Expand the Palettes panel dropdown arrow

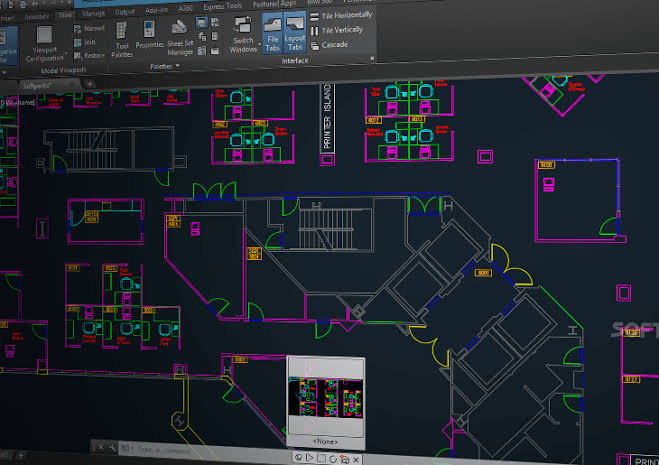point(178,66)
